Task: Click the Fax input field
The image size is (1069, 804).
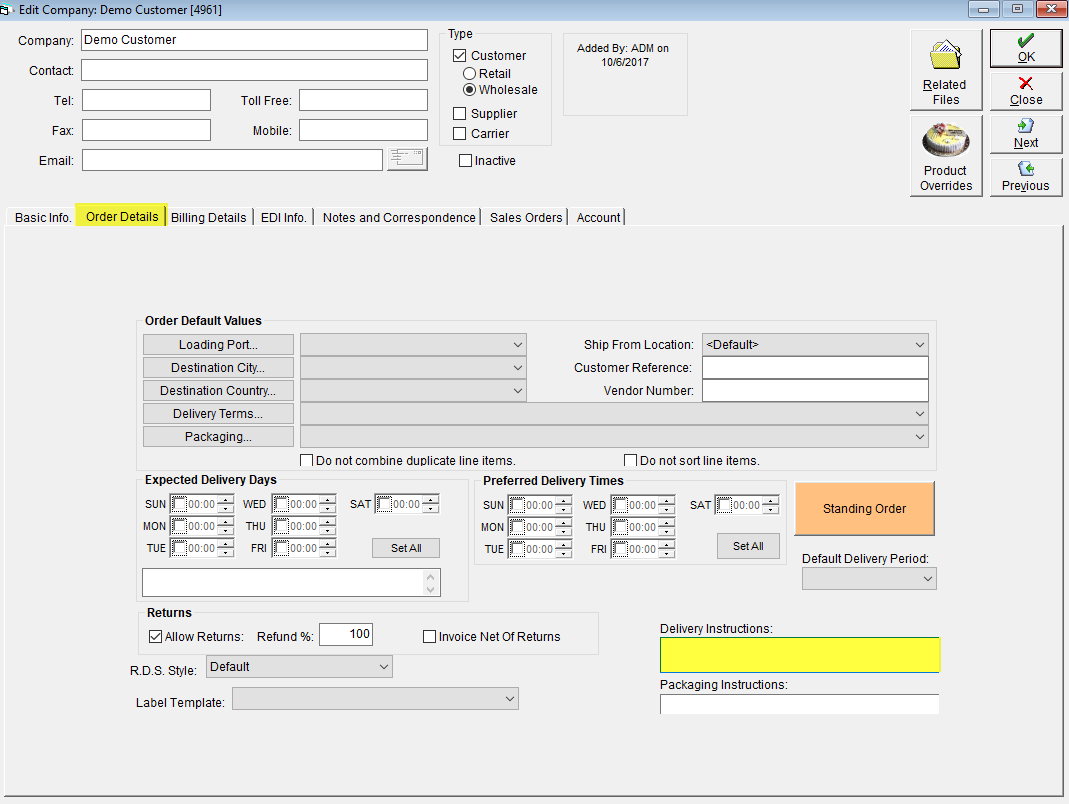Action: 147,130
